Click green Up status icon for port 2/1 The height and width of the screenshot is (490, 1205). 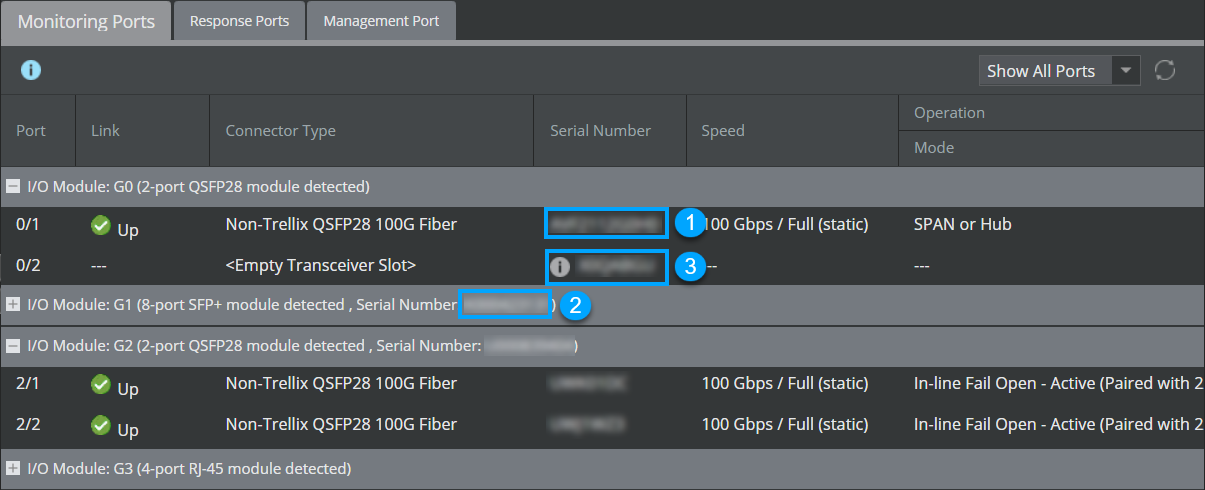coord(101,384)
